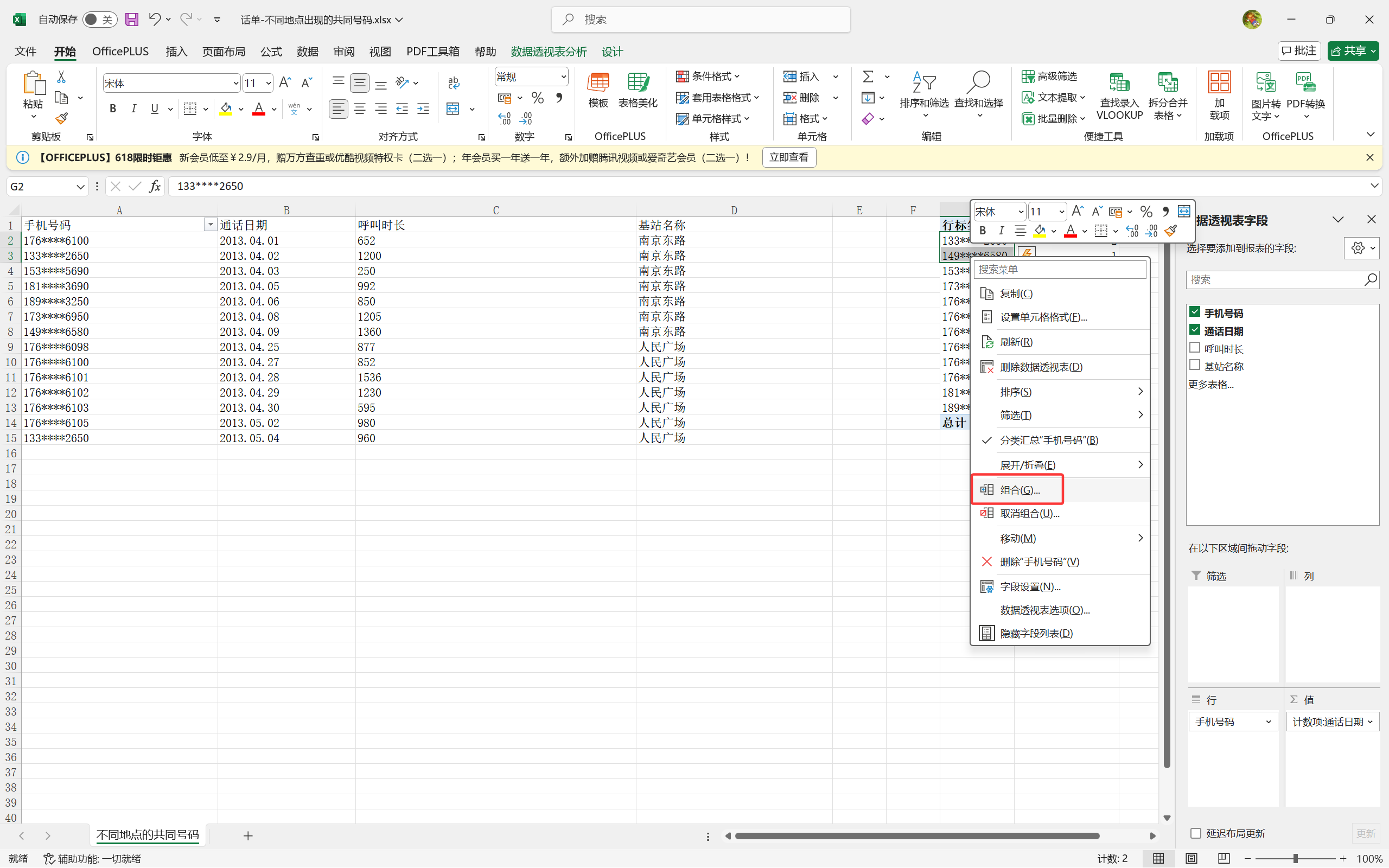Screen dimensions: 1389x868
Task: Check the 呼叫时长 field checkbox
Action: point(1195,348)
